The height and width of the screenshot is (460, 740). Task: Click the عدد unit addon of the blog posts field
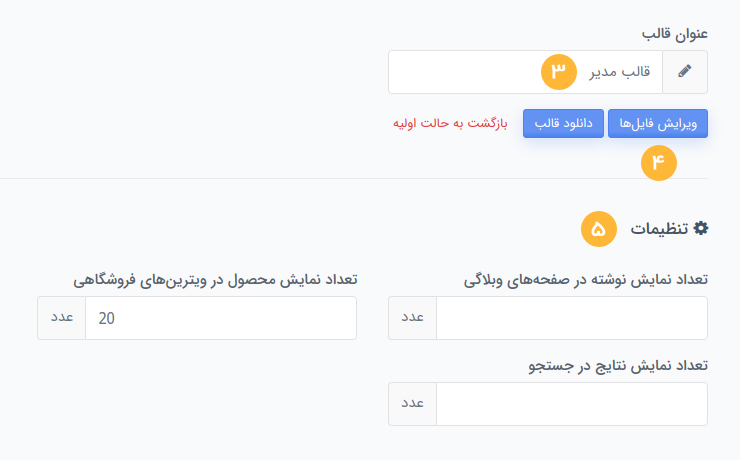[413, 318]
